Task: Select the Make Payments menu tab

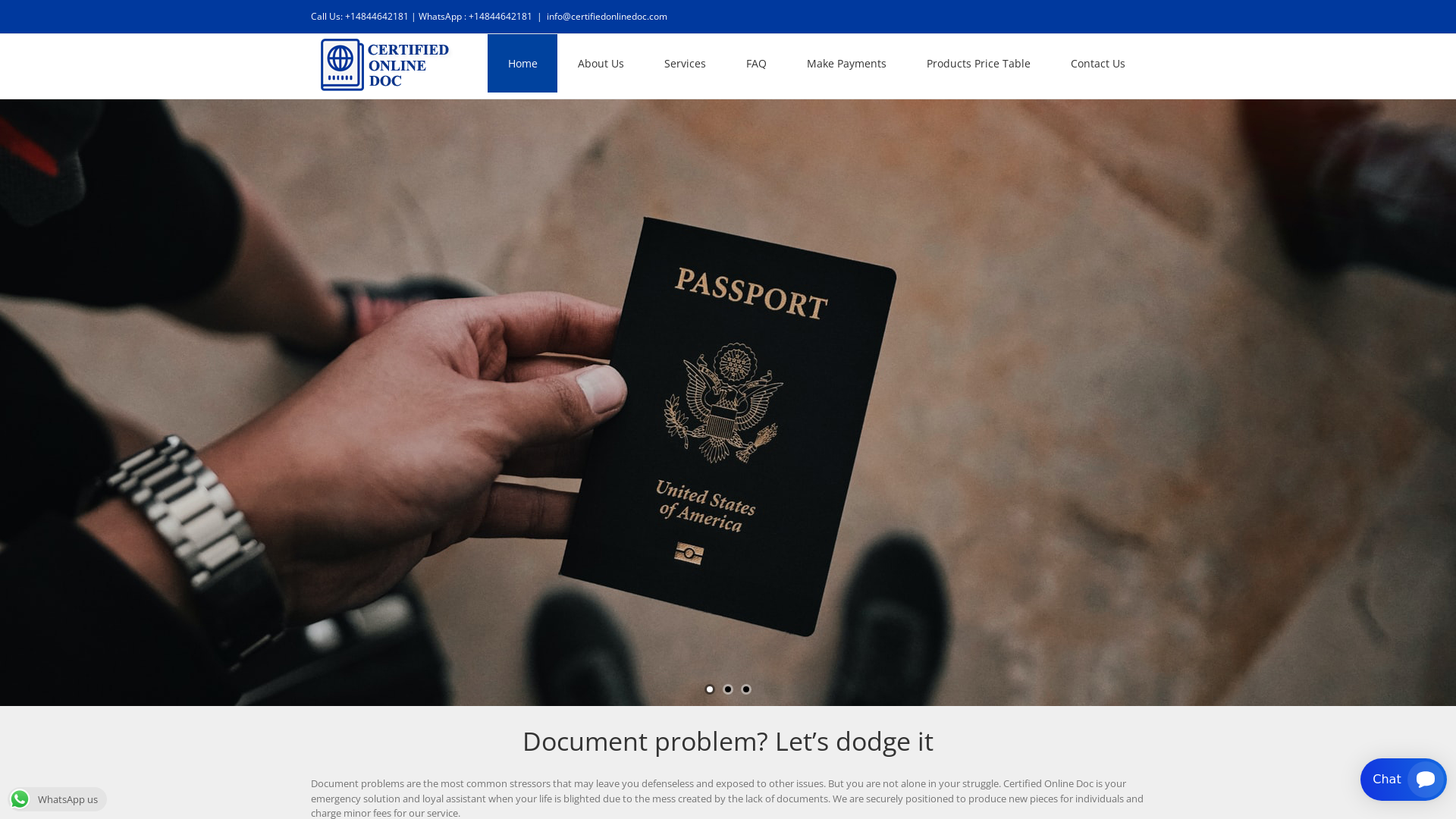Action: click(846, 63)
